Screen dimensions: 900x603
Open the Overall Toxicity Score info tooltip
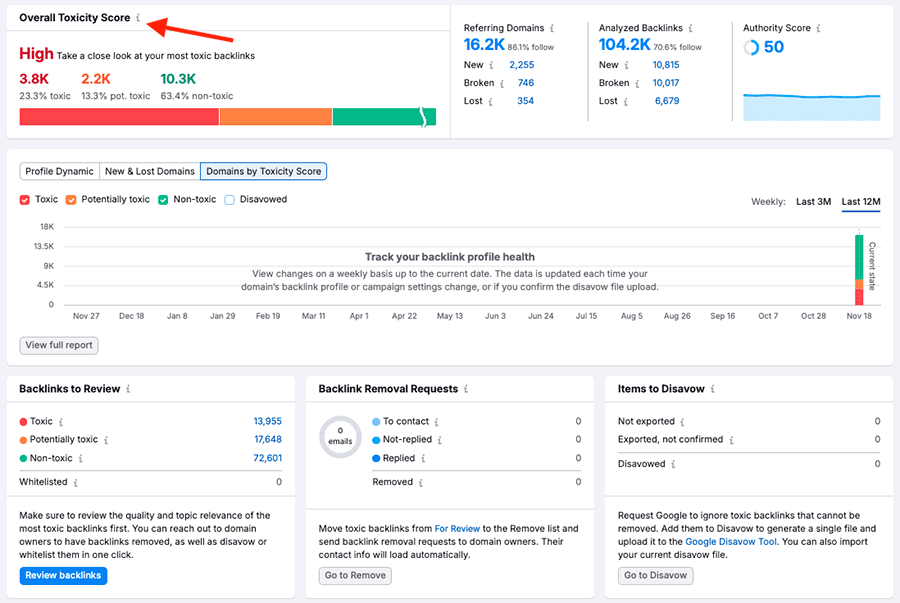pos(136,18)
